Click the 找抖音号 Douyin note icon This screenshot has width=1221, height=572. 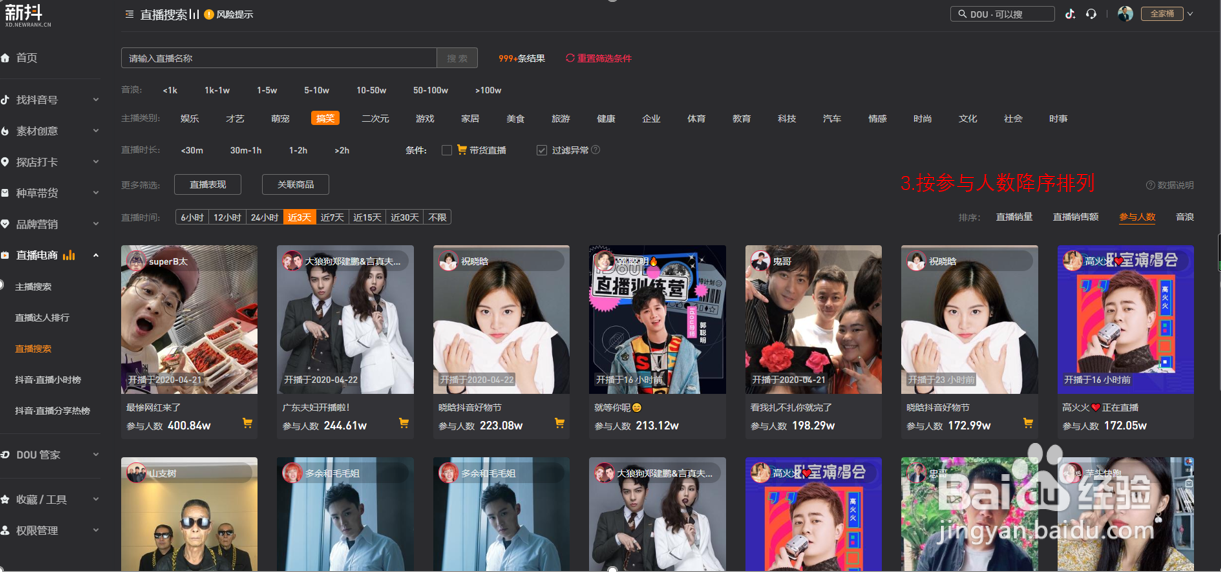[5, 100]
